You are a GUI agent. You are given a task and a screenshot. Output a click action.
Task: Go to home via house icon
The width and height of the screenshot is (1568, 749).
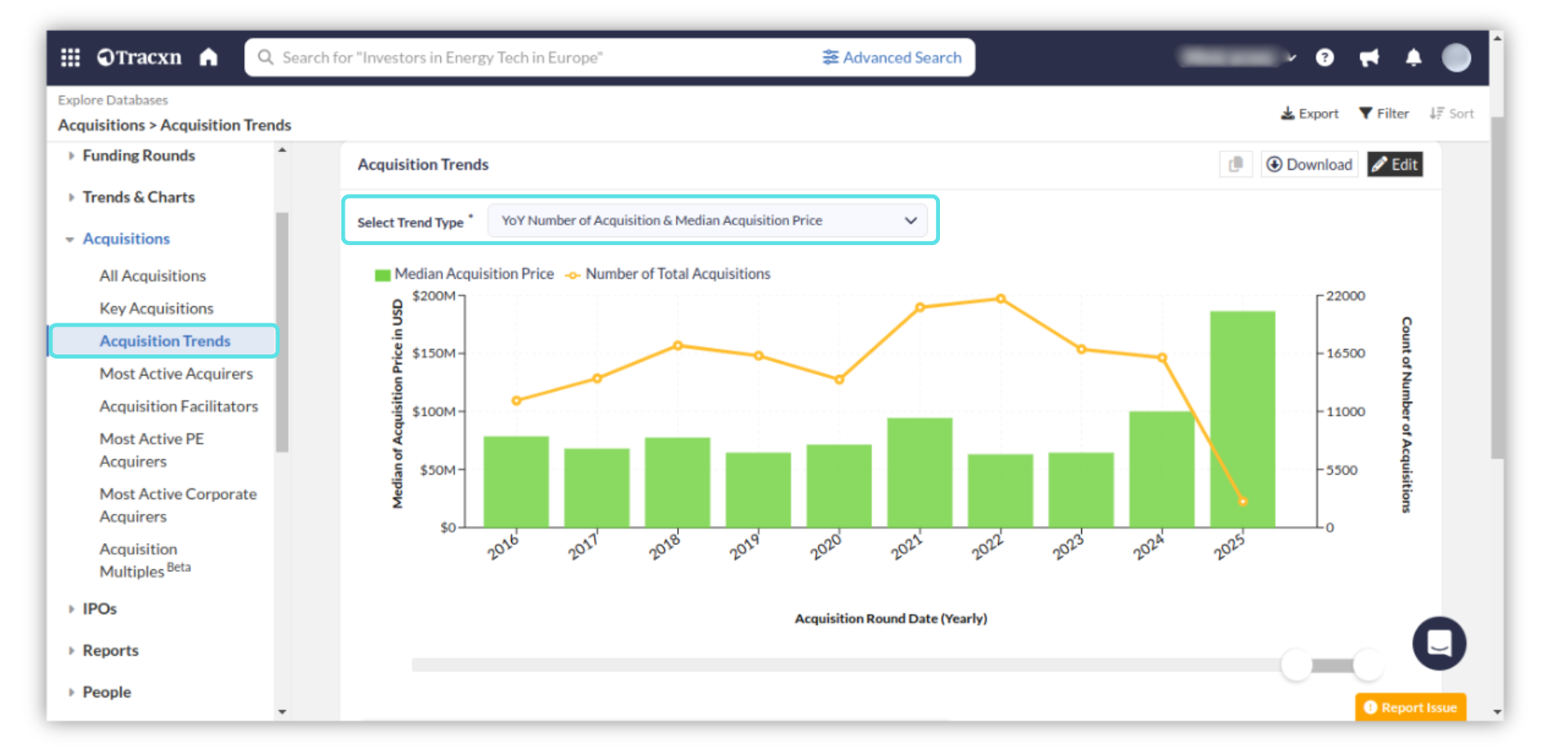(x=209, y=57)
